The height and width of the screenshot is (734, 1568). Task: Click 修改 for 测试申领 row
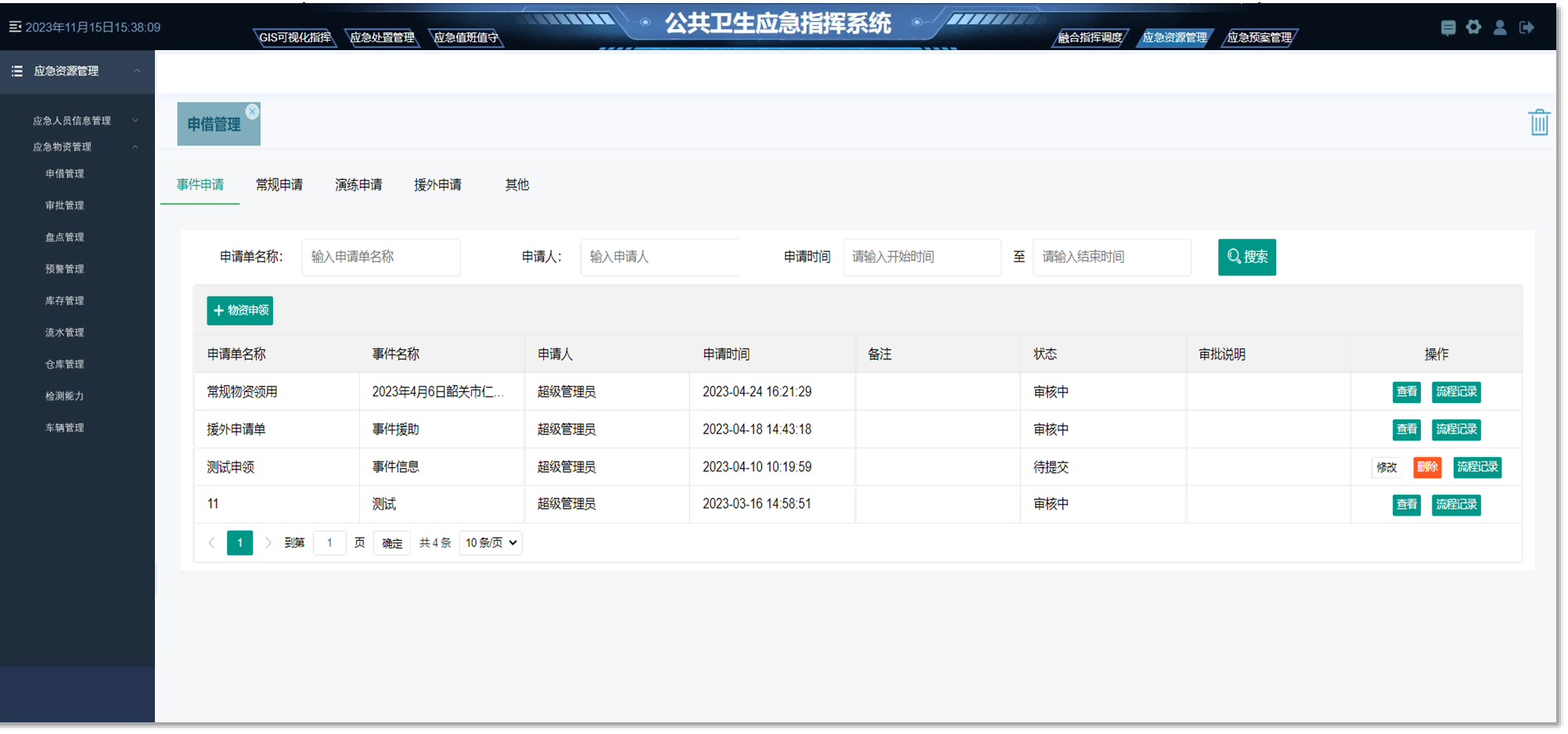click(x=1386, y=467)
